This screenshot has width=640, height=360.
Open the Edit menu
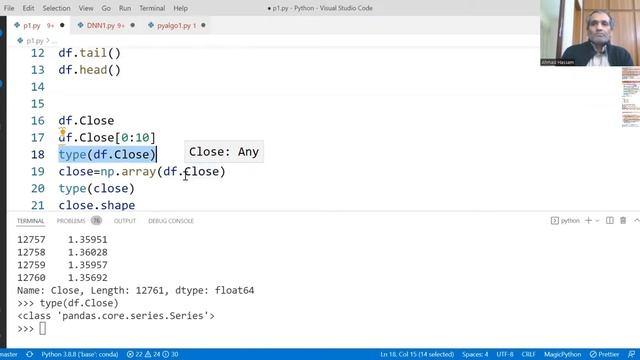click(x=29, y=8)
